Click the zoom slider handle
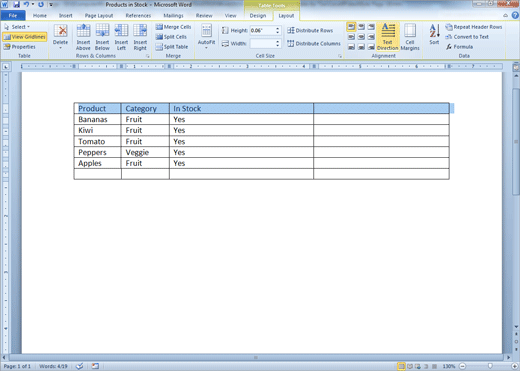Viewport: 520px width, 371px height. pyautogui.click(x=490, y=366)
